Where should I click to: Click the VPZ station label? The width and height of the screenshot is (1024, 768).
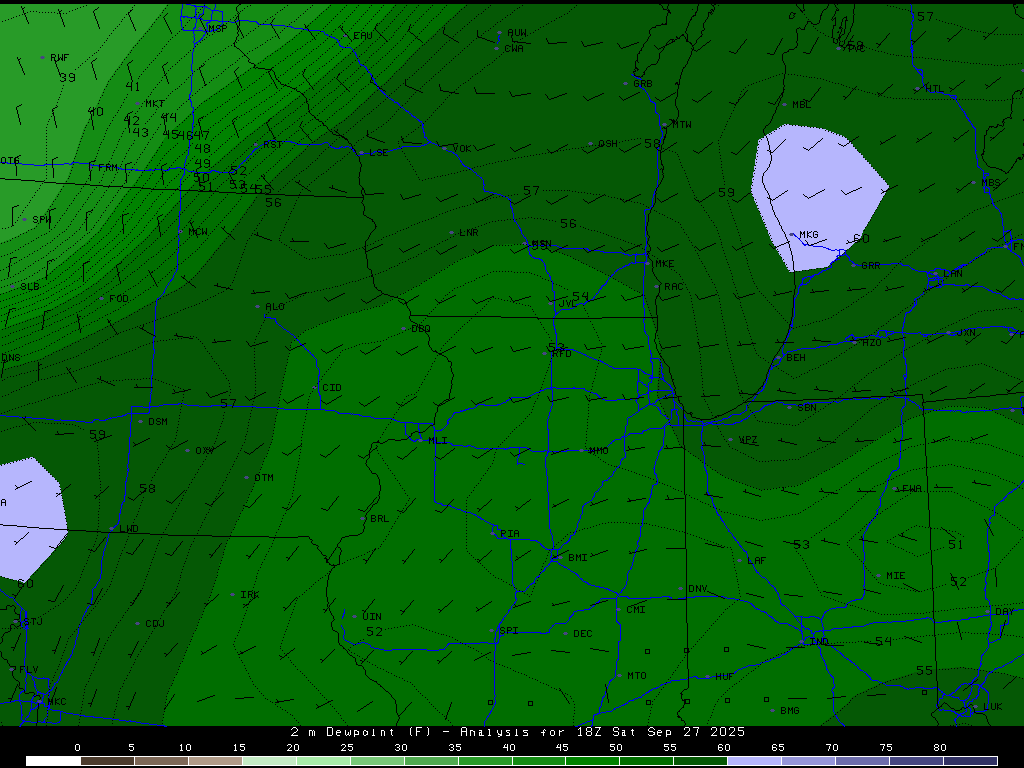[x=748, y=440]
